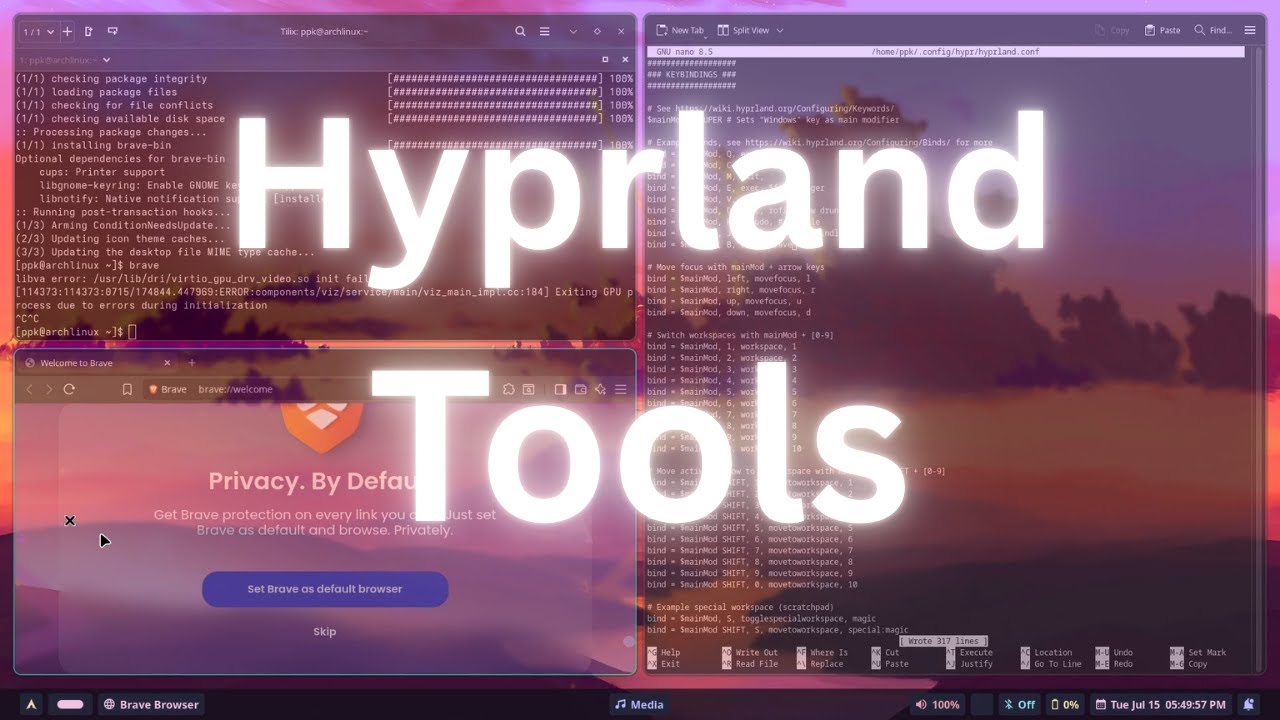The height and width of the screenshot is (720, 1280).
Task: Click the pink workspace indicator pill
Action: coord(70,704)
